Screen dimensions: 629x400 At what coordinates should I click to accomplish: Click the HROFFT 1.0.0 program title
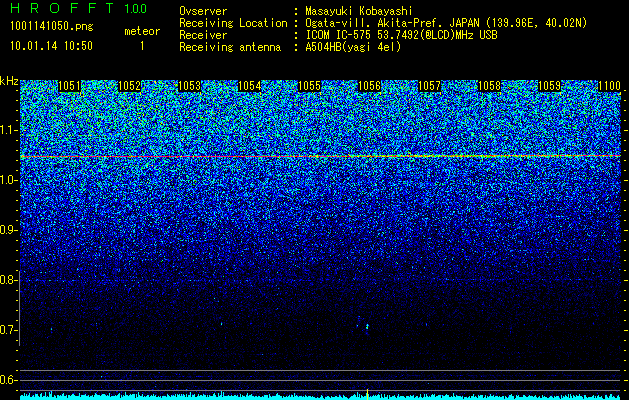pos(79,8)
